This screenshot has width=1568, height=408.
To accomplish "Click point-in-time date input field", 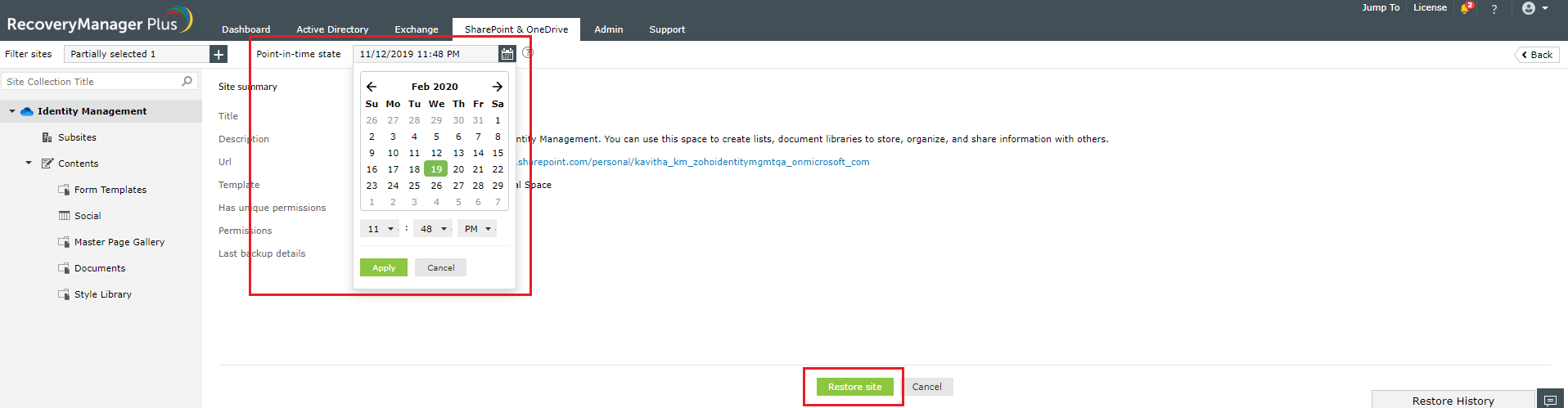I will coord(426,54).
